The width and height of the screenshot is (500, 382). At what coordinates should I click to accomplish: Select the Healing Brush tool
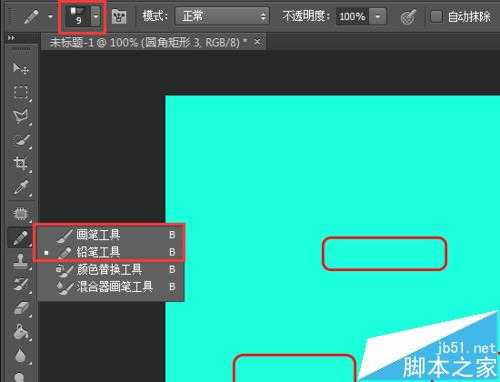(x=21, y=213)
